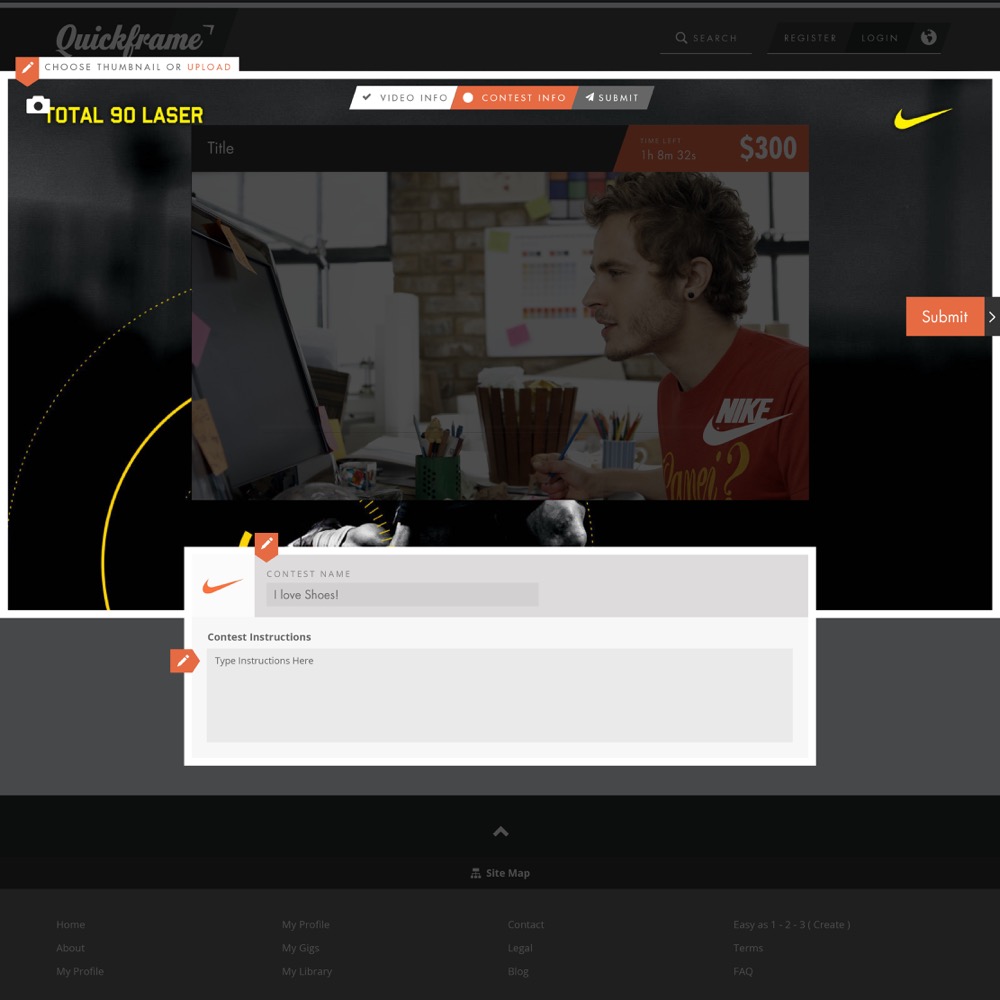This screenshot has width=1000, height=1000.
Task: Click the search magnifier icon
Action: click(681, 38)
